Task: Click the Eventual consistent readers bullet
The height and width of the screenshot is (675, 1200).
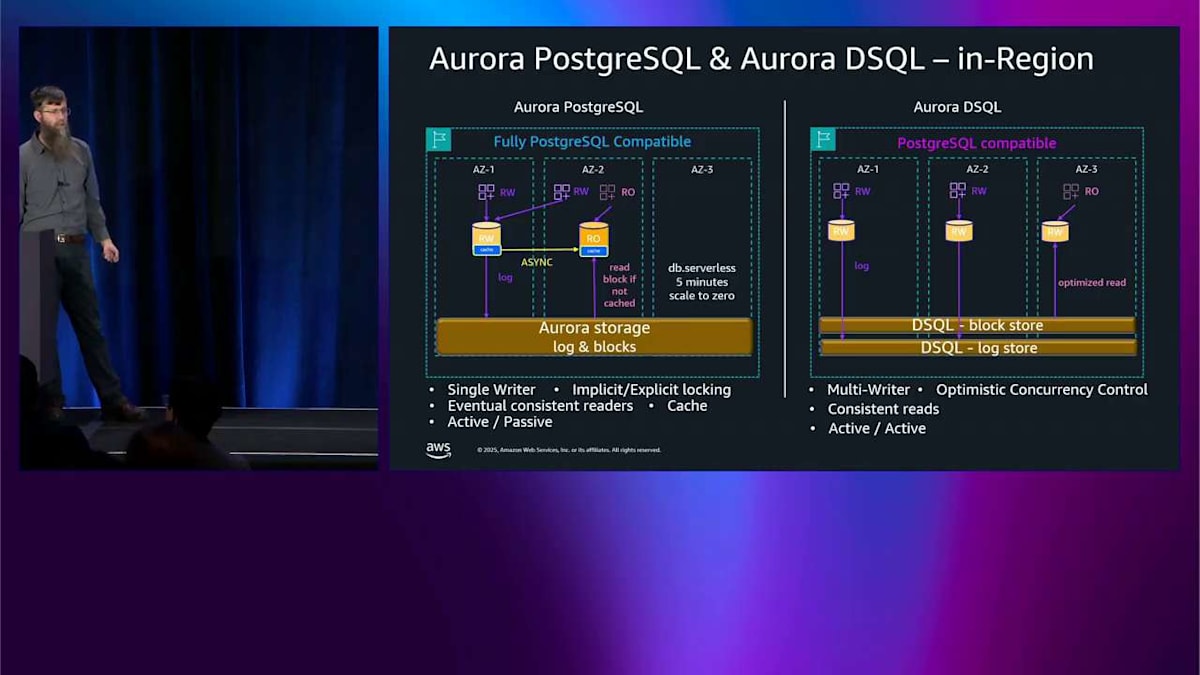Action: pyautogui.click(x=540, y=406)
